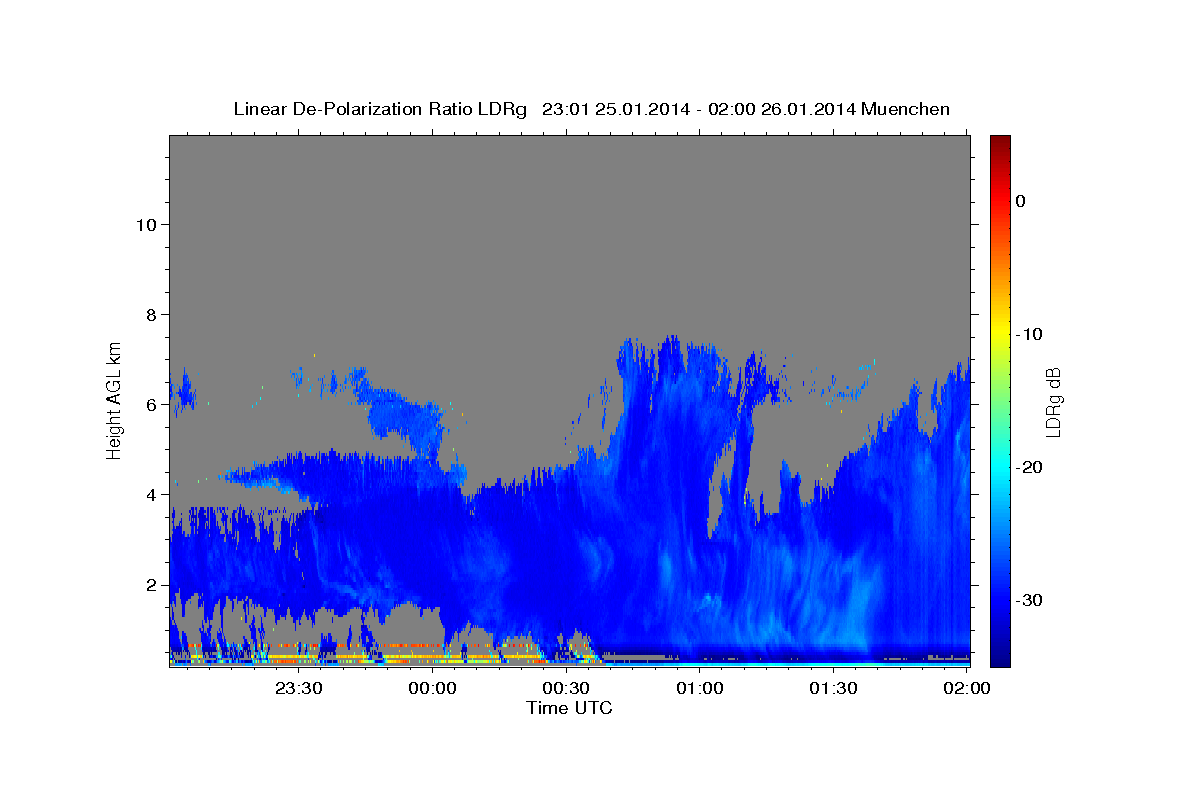
Task: Click the '00:30' time tick label
Action: (566, 689)
